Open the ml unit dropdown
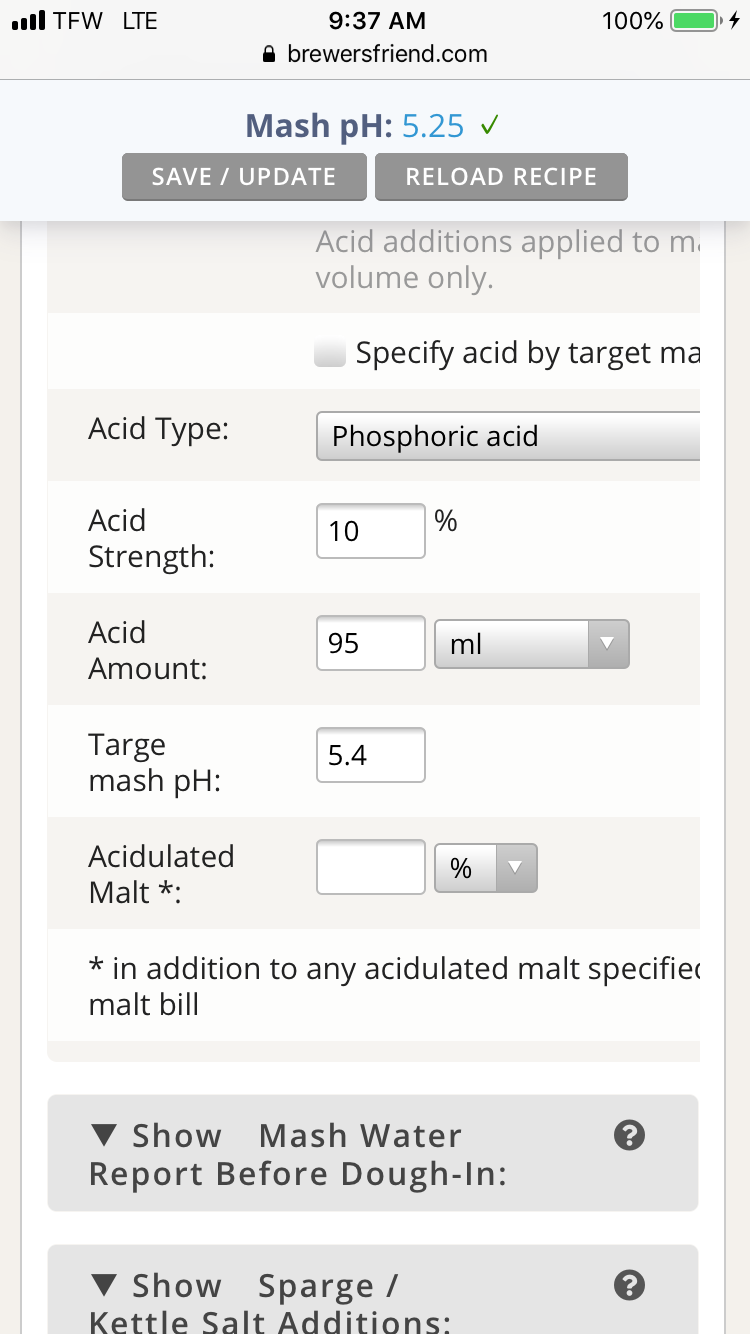This screenshot has height=1334, width=750. [x=532, y=644]
